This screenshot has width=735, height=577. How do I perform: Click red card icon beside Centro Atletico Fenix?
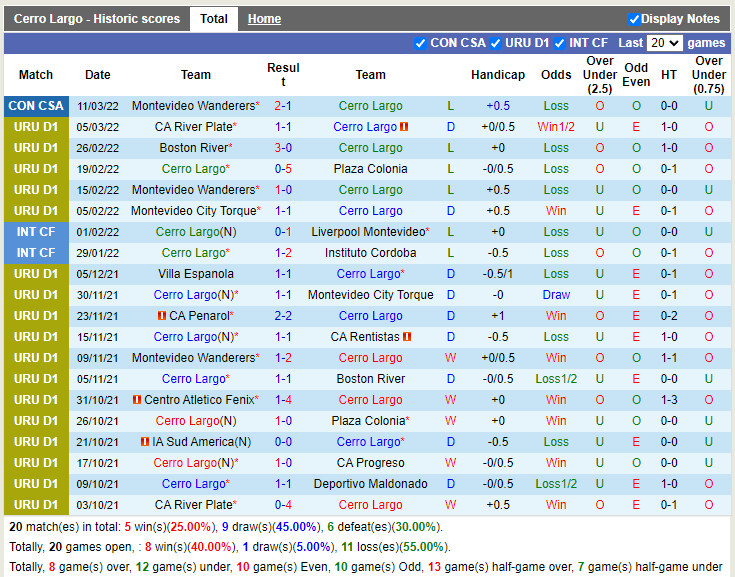point(136,400)
